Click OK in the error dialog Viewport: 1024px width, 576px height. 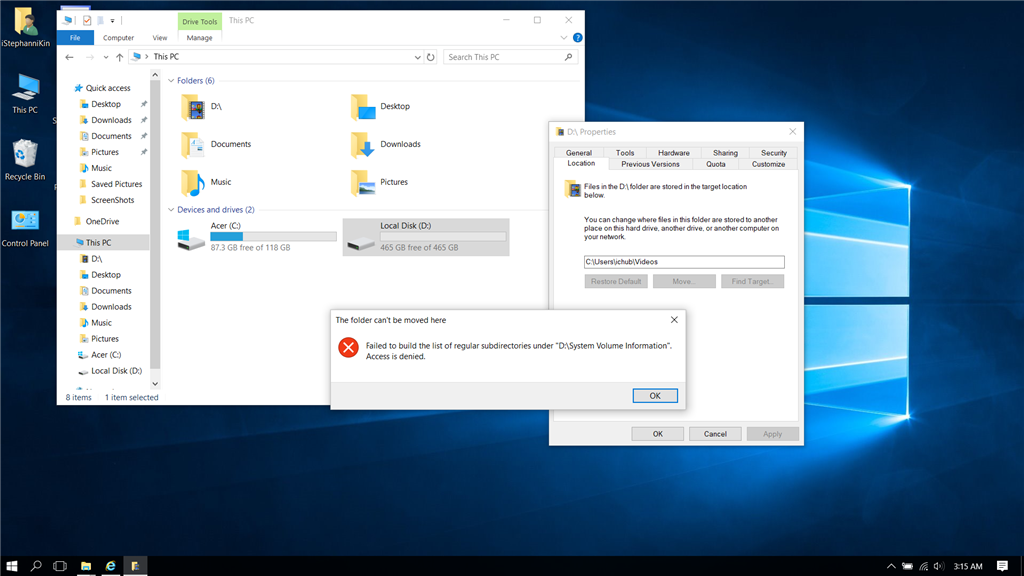655,396
